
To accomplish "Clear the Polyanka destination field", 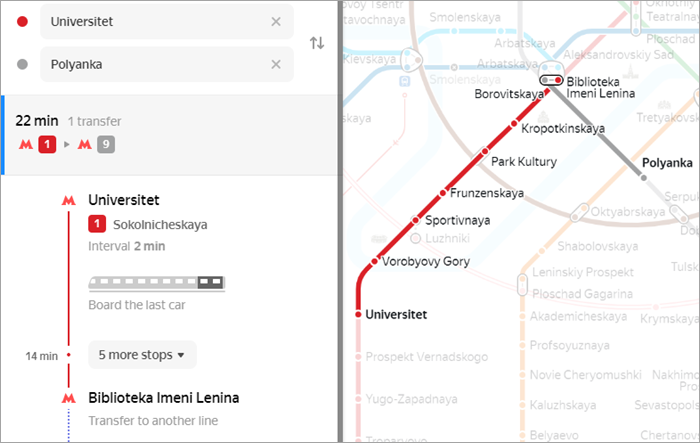I will 276,64.
